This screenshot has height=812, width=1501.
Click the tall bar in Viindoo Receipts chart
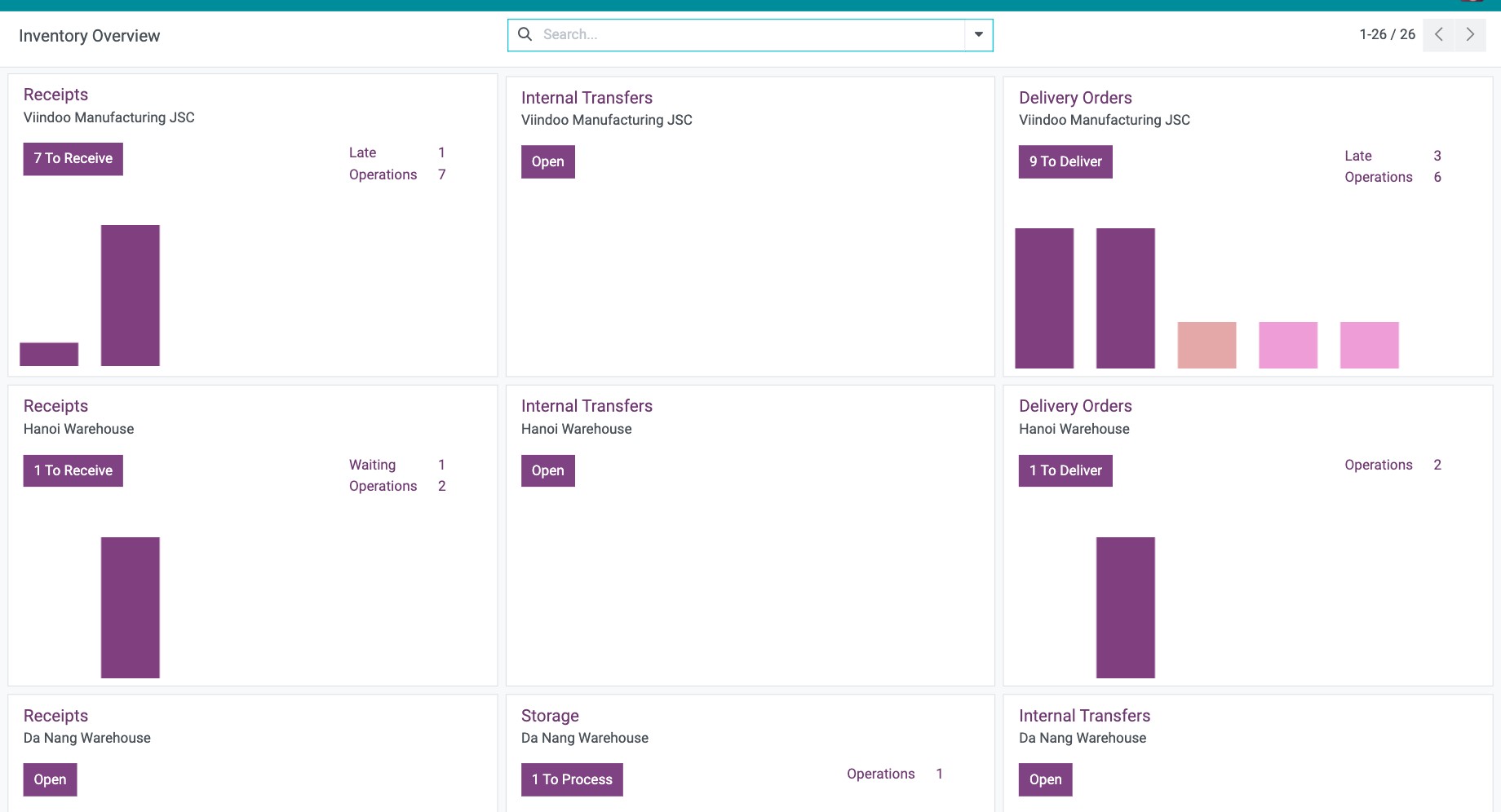coord(131,295)
